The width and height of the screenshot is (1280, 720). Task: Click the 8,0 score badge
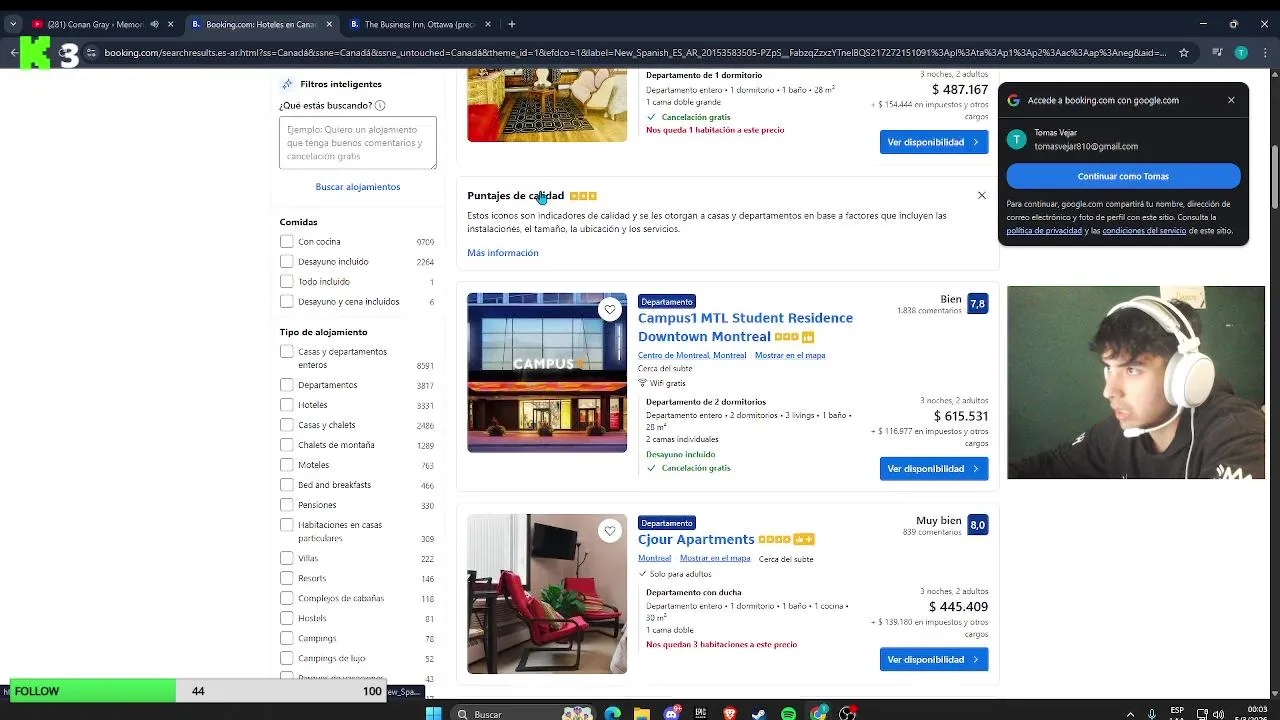pyautogui.click(x=977, y=524)
